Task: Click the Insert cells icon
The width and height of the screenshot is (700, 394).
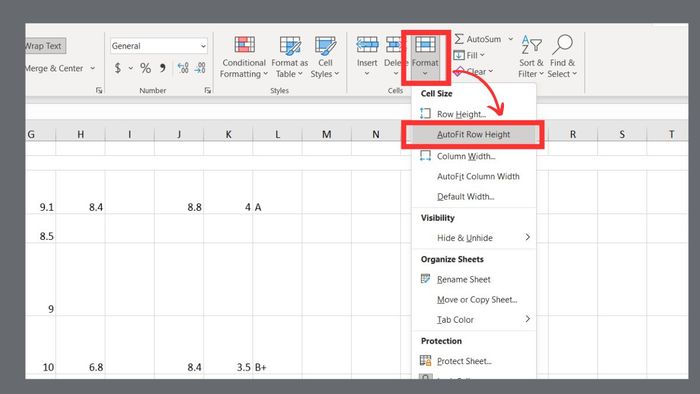Action: 367,46
